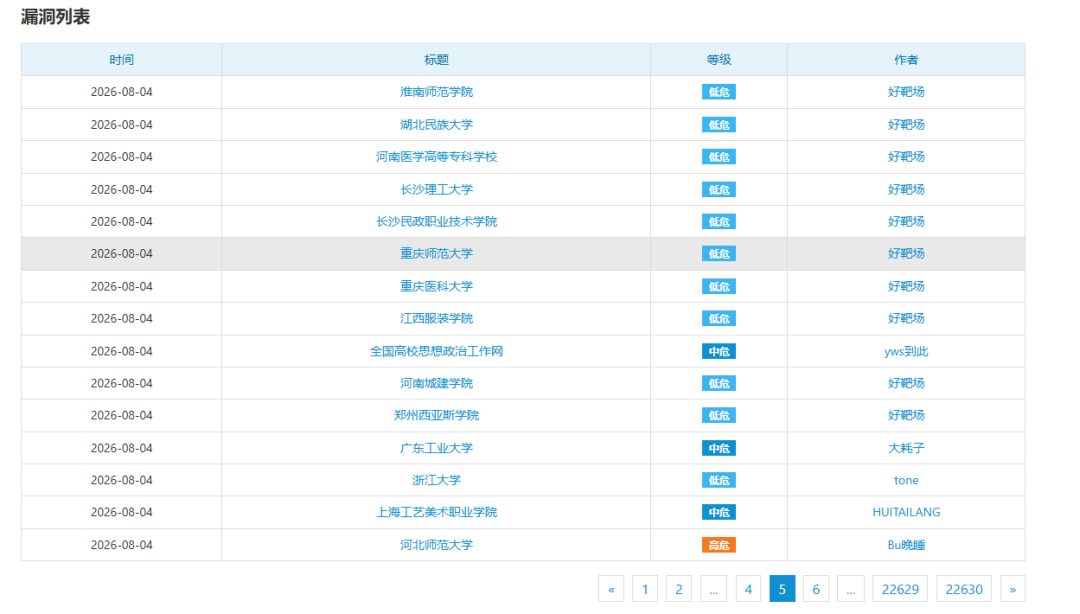Click the 高危 badge for 河北师范大学
Screen dimensions: 1080x614
(718, 545)
